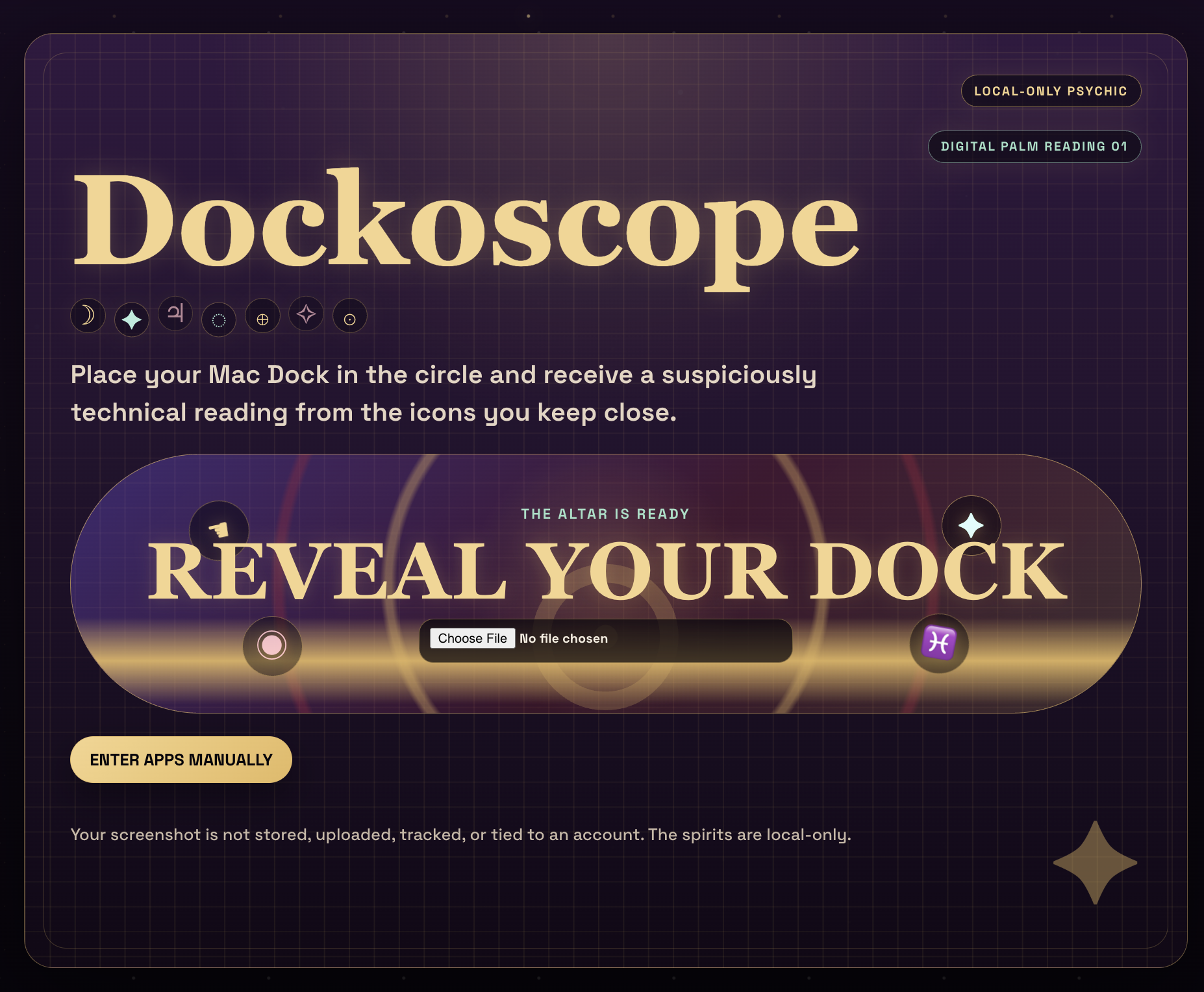Click Enter Apps Manually button
The image size is (1204, 992).
pyautogui.click(x=181, y=760)
